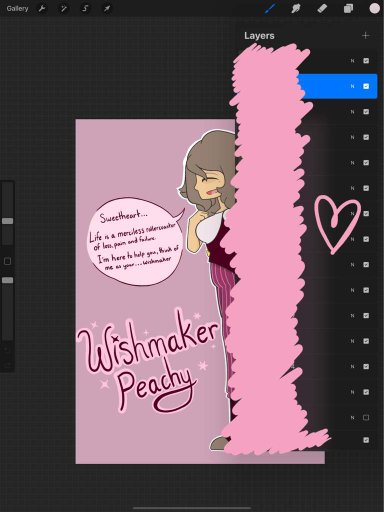Close the Layers panel via layers icon
The image size is (384, 512).
coord(348,9)
